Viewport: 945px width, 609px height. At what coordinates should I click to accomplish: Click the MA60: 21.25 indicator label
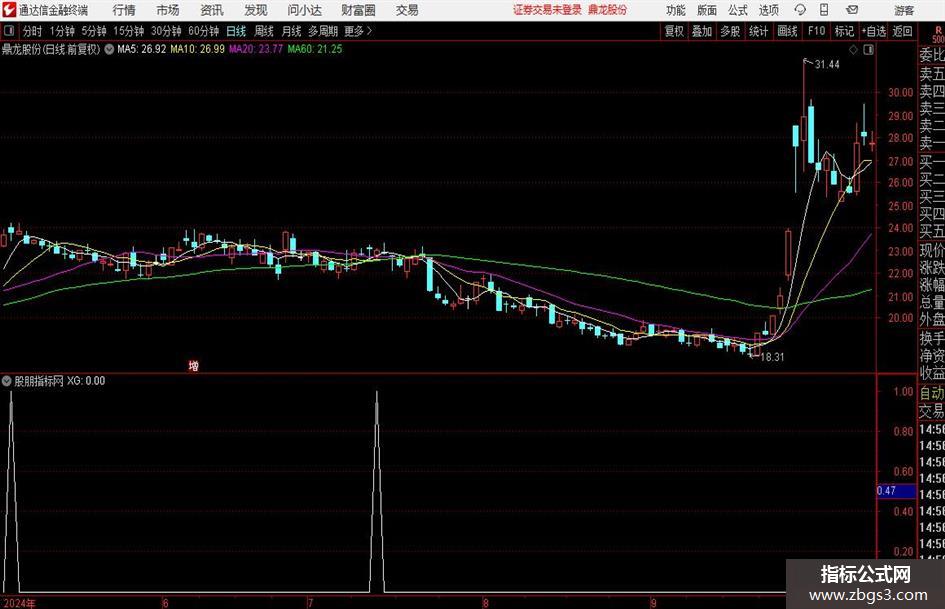click(x=315, y=49)
